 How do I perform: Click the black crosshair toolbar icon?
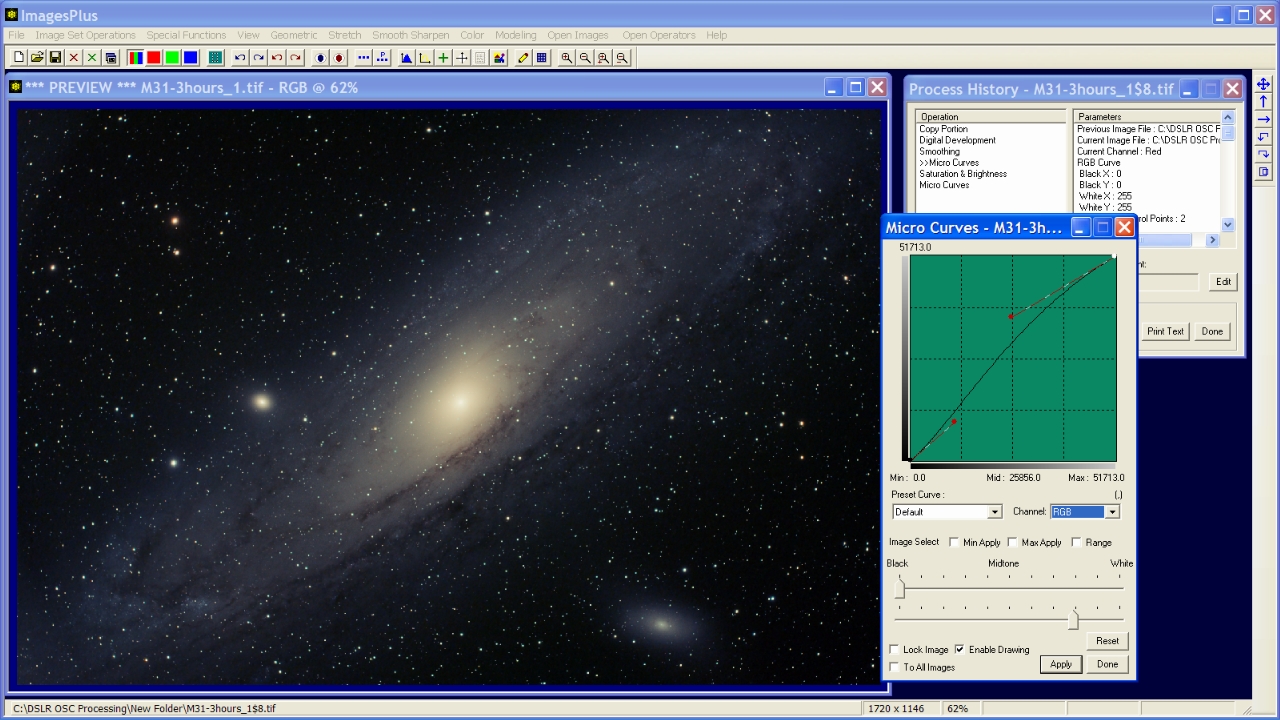tap(462, 58)
